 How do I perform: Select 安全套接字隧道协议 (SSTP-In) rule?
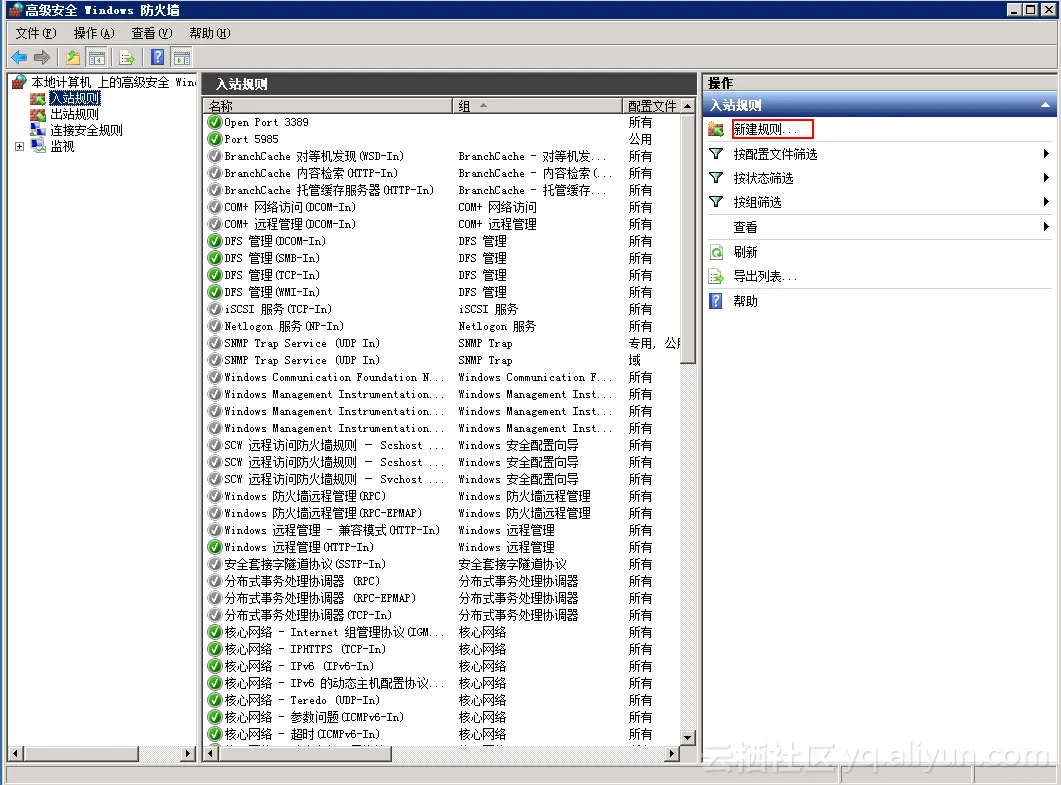(305, 564)
